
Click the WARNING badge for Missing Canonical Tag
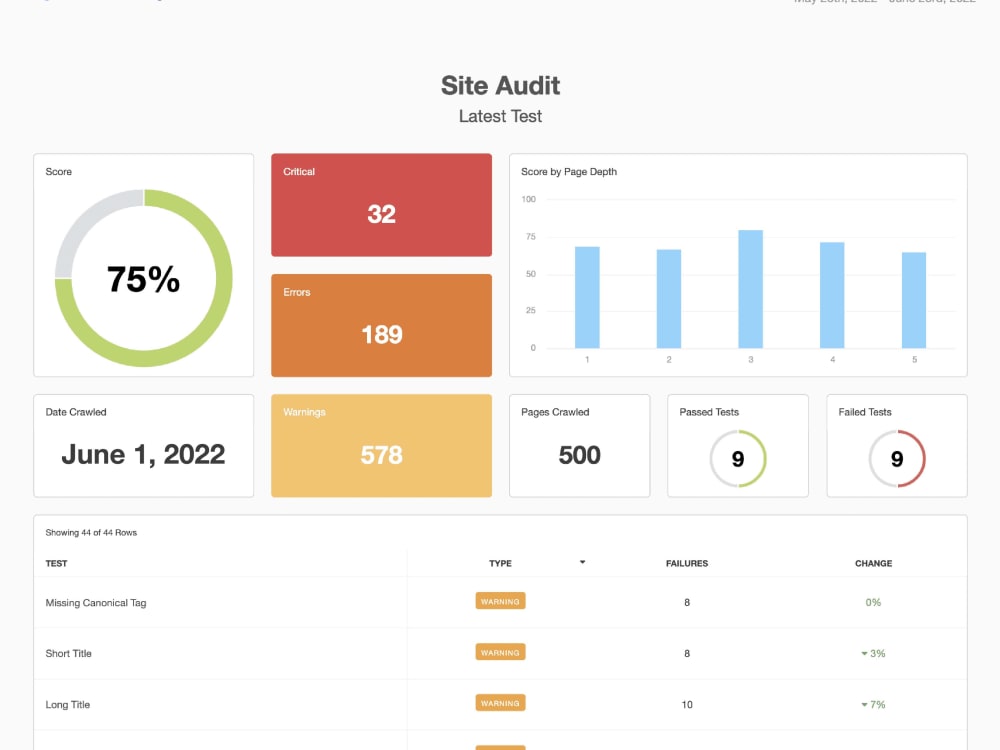(x=500, y=601)
